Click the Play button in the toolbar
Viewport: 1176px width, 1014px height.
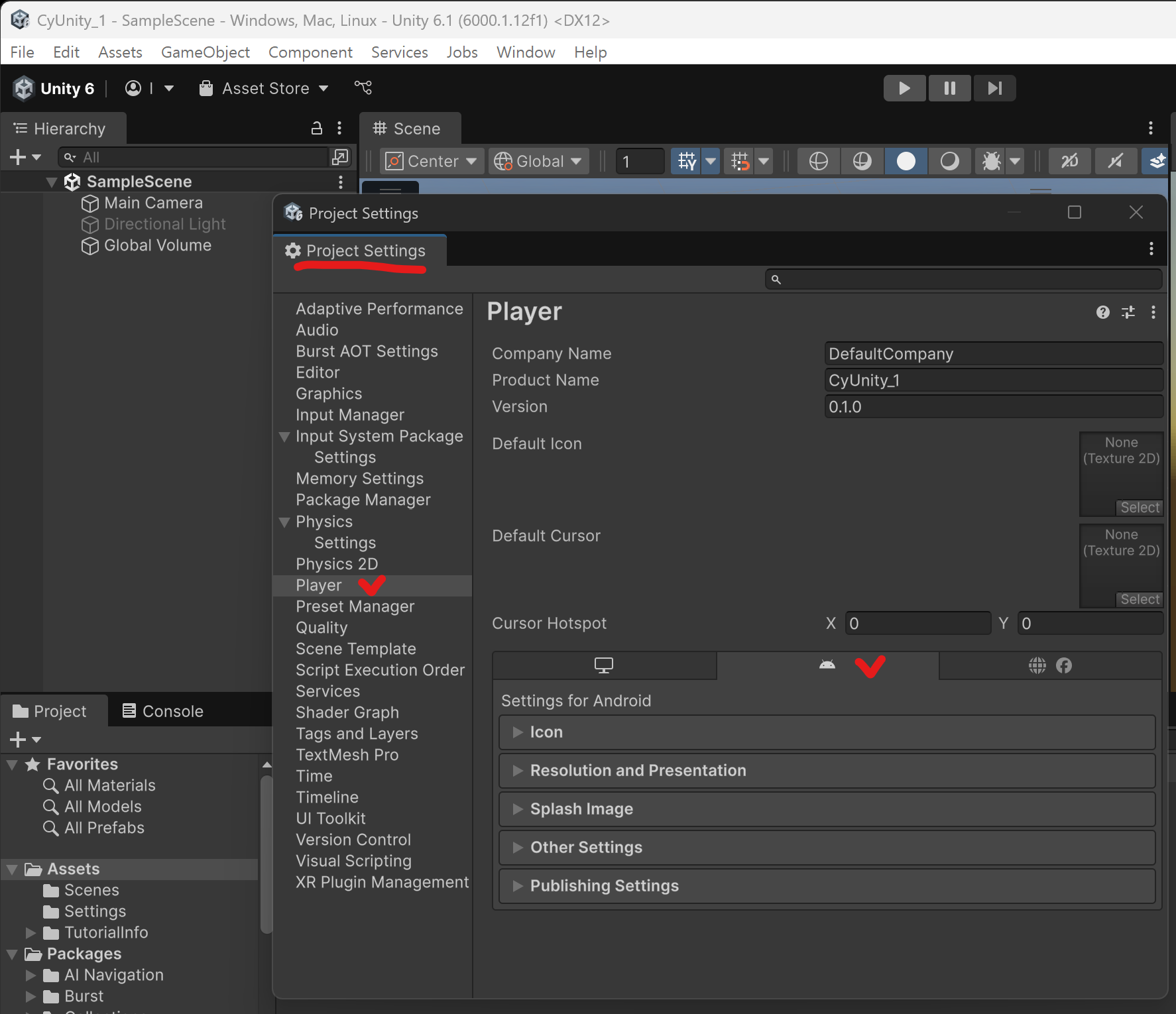pos(904,88)
